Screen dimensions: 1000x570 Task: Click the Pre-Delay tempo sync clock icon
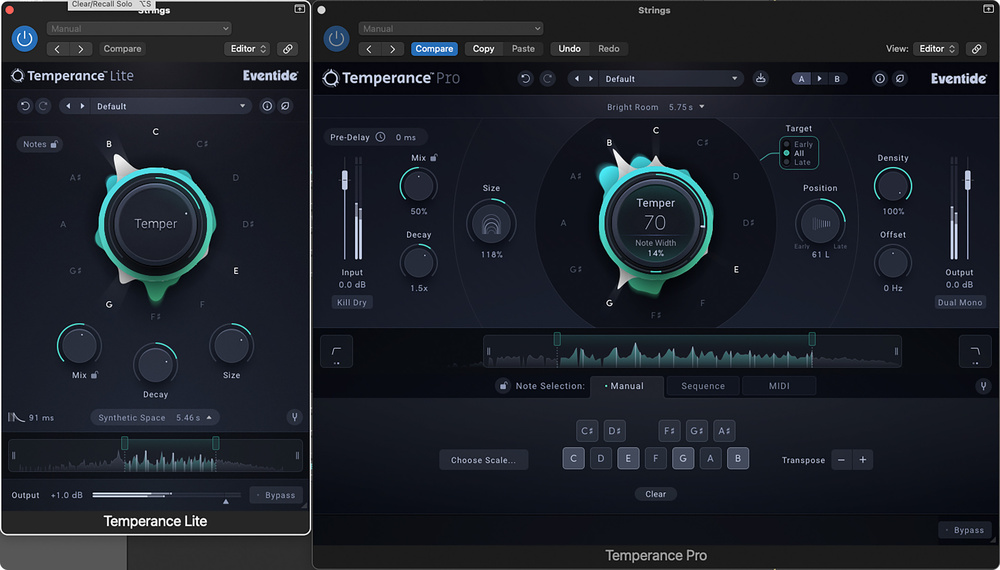381,137
